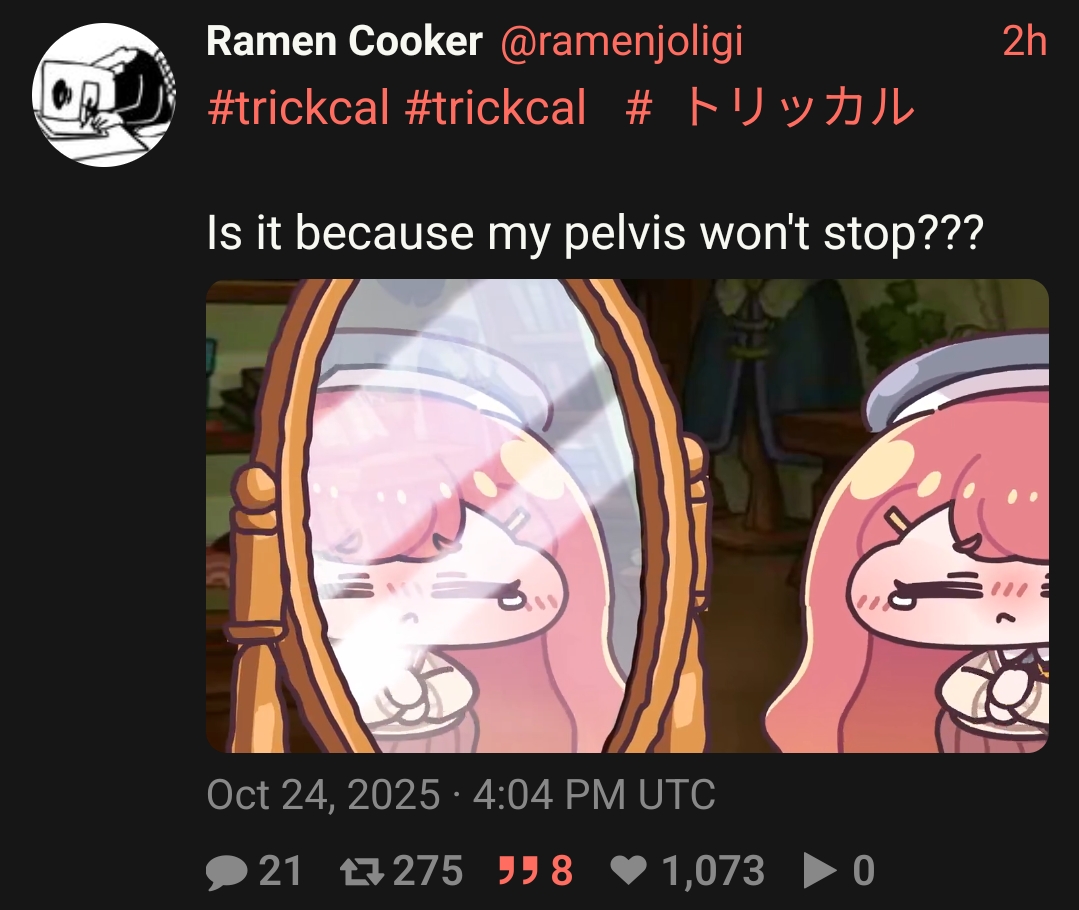Click the retweet arrows icon

point(362,871)
